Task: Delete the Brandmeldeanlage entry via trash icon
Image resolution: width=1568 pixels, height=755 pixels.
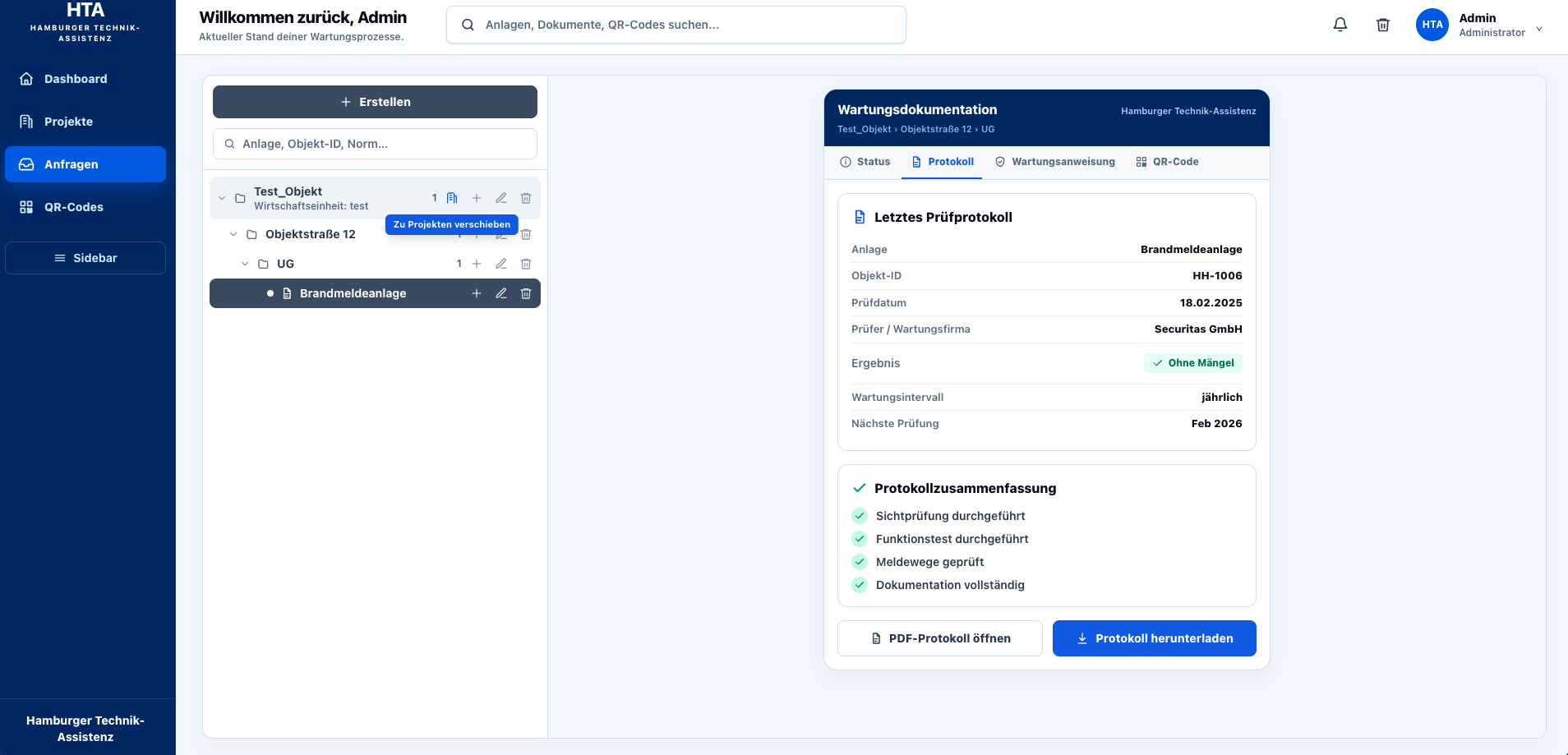Action: coord(526,293)
